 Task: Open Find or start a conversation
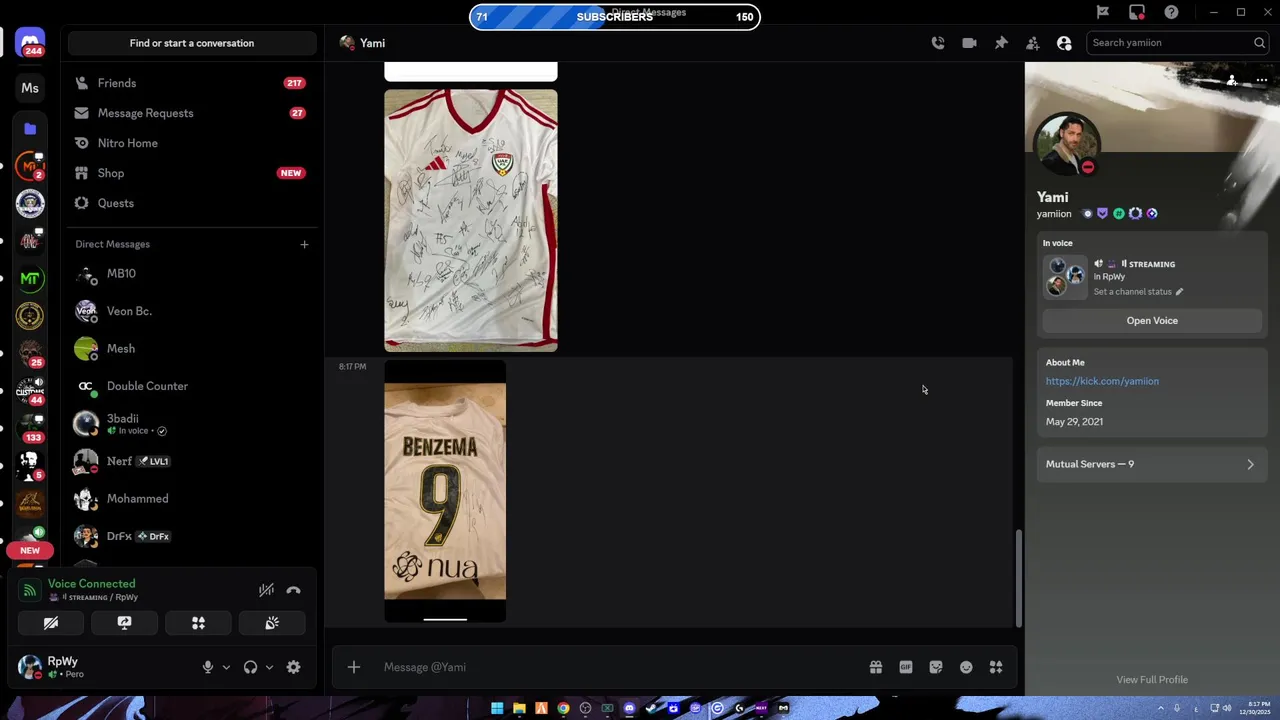(192, 43)
